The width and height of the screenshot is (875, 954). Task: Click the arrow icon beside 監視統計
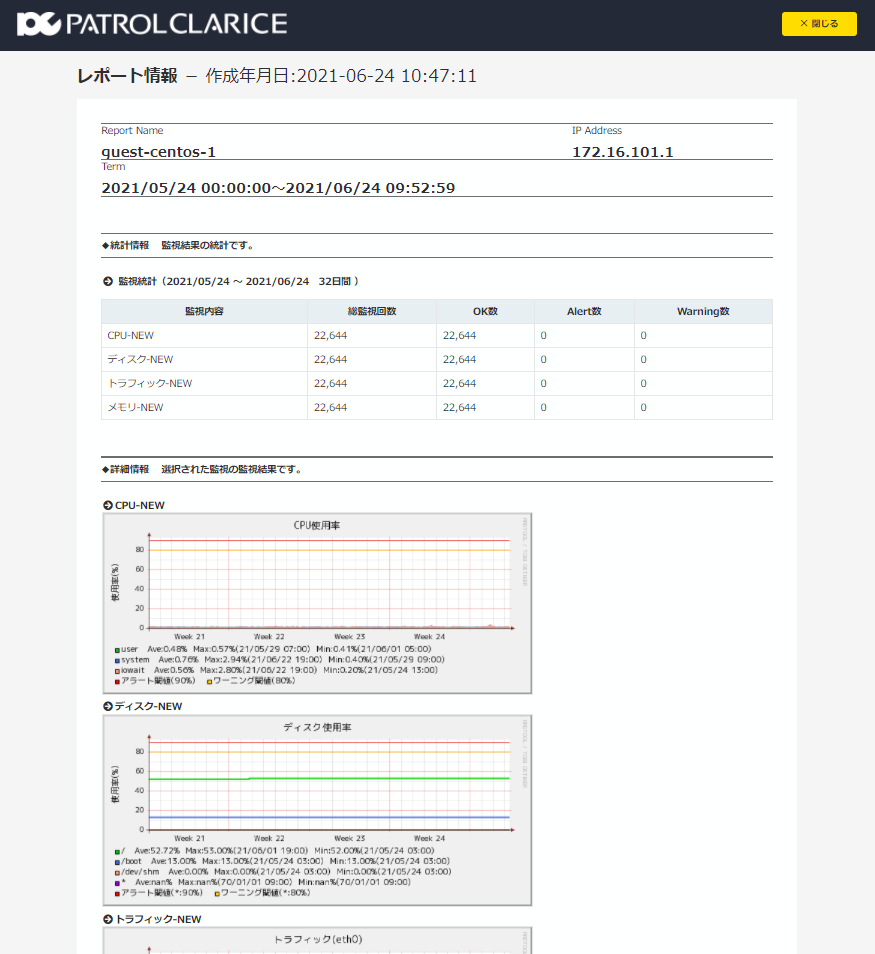pos(108,281)
